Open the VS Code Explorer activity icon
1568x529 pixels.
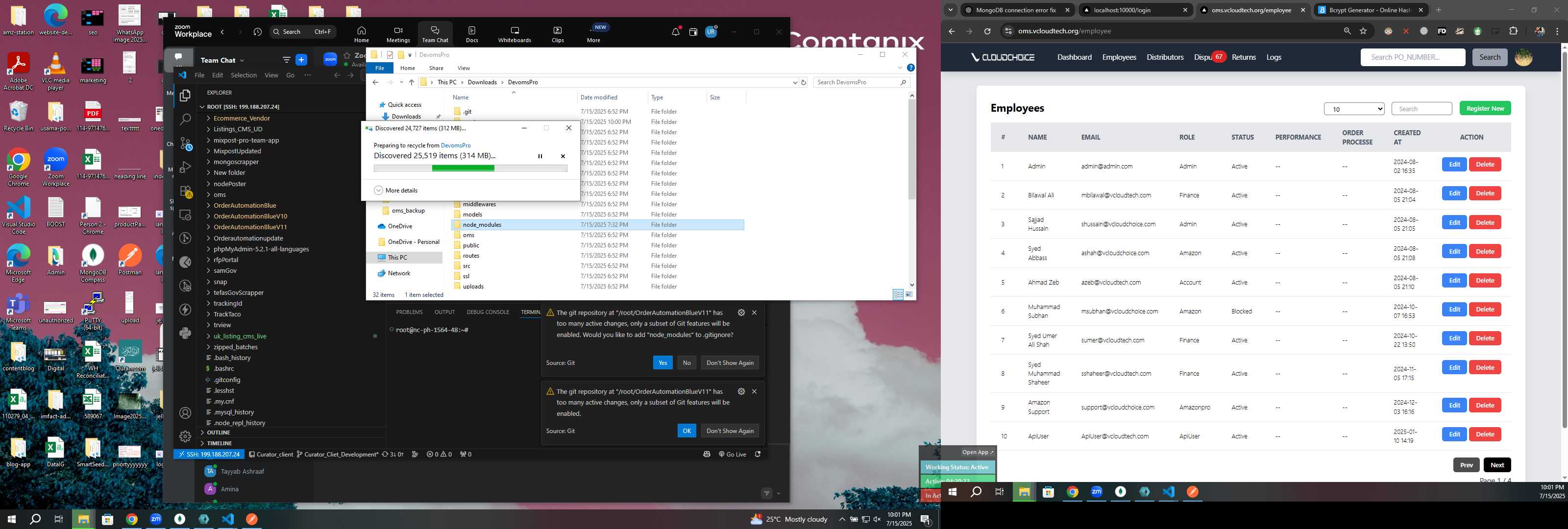(x=185, y=96)
